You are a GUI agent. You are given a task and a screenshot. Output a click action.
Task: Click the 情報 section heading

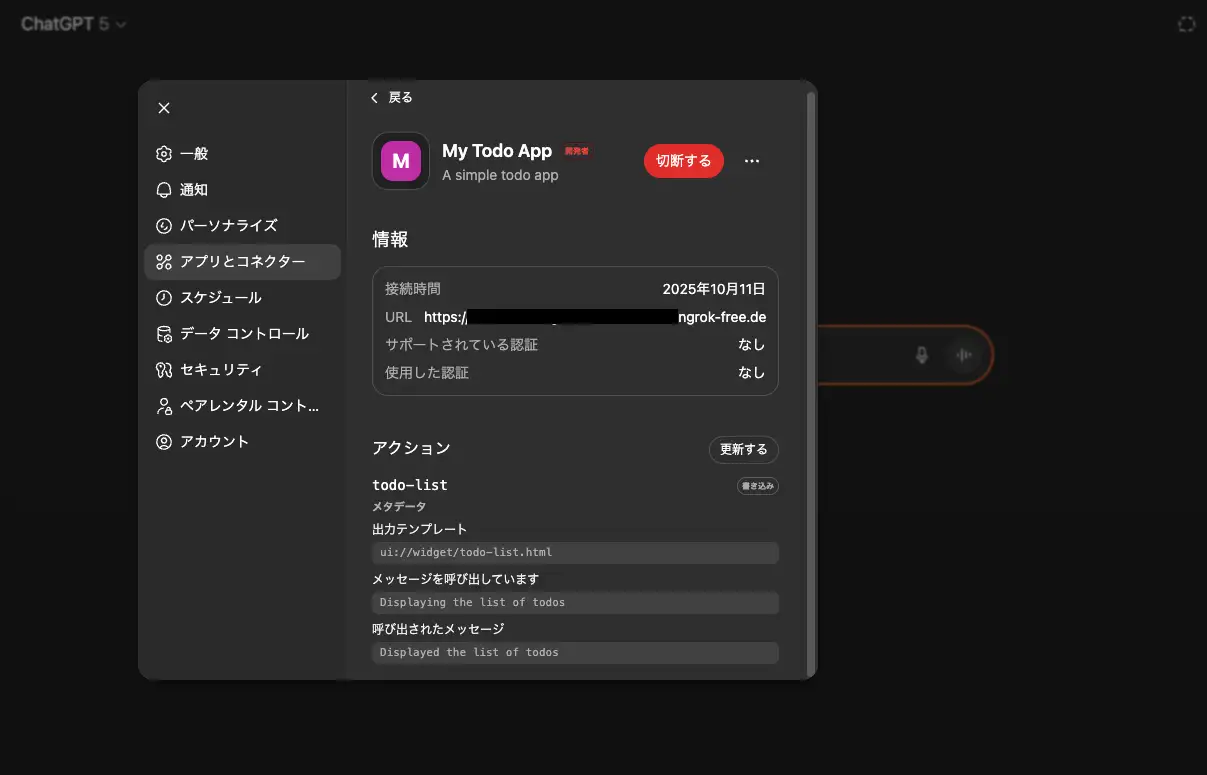[x=390, y=239]
